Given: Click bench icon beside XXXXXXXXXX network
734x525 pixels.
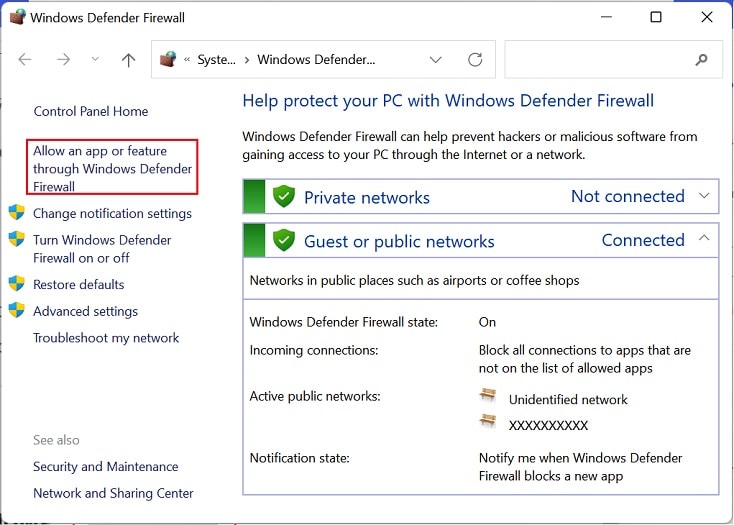Looking at the screenshot, I should click(488, 421).
